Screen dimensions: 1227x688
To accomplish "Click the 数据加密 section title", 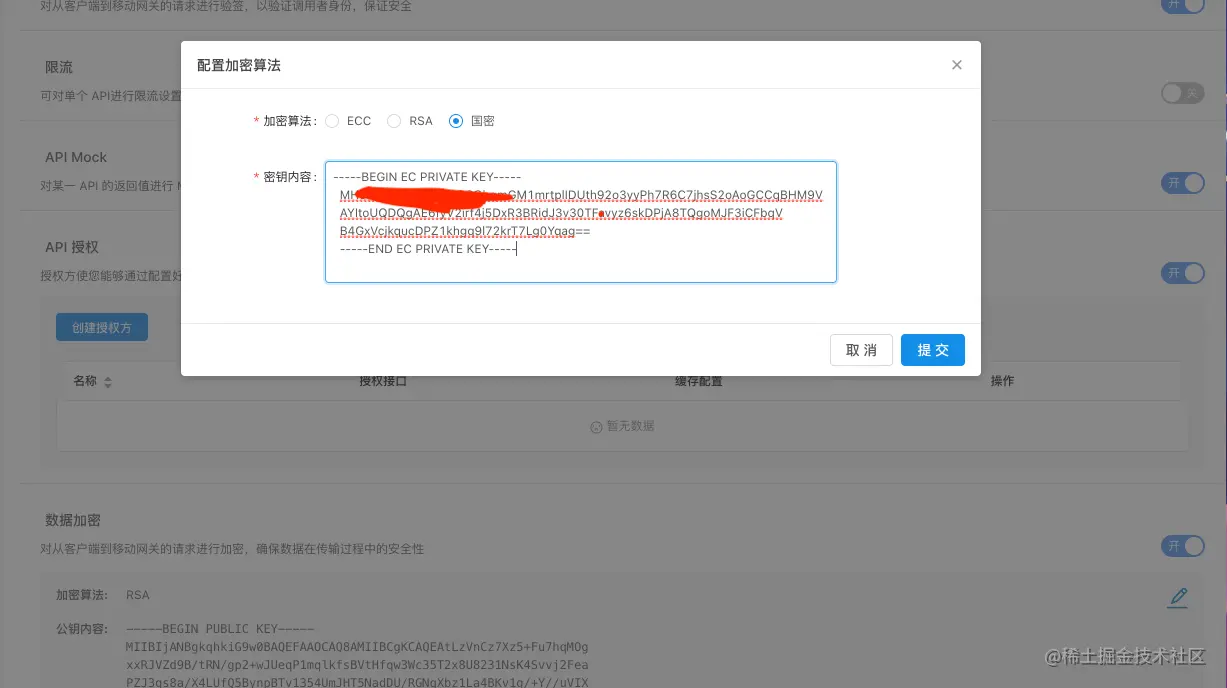I will pyautogui.click(x=73, y=520).
